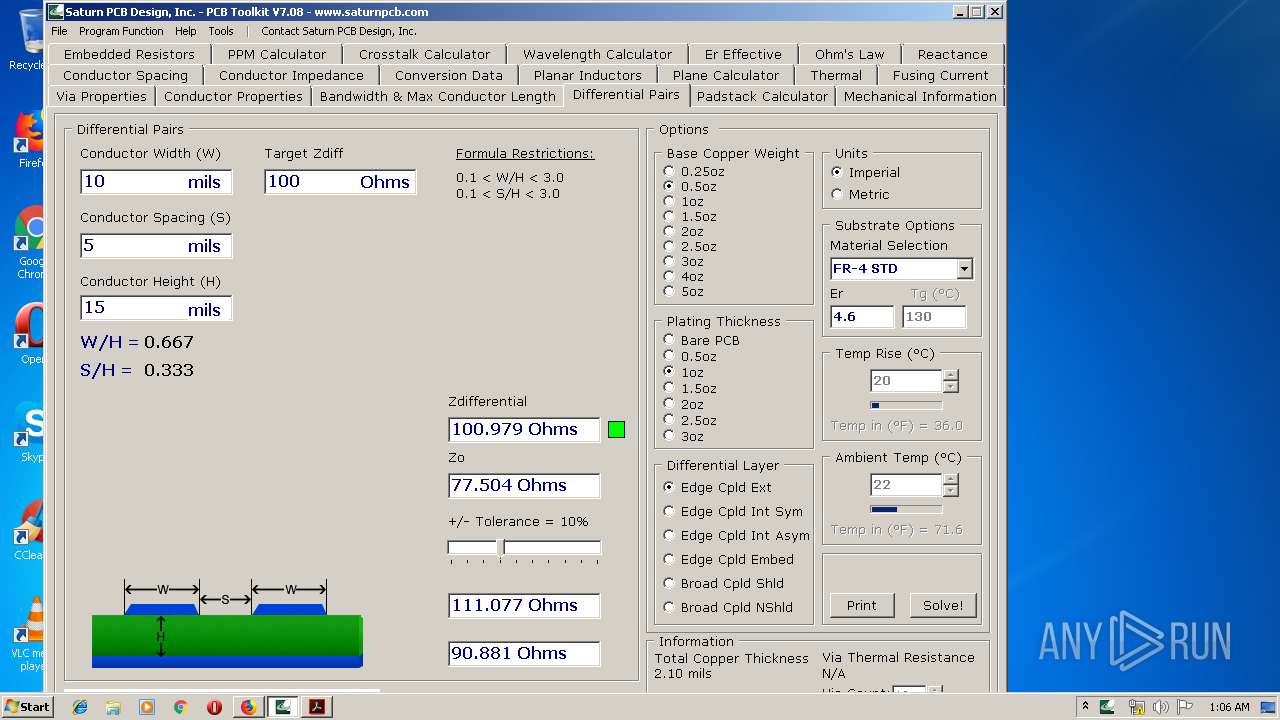Click the Print button
Image resolution: width=1280 pixels, height=720 pixels.
tap(862, 606)
